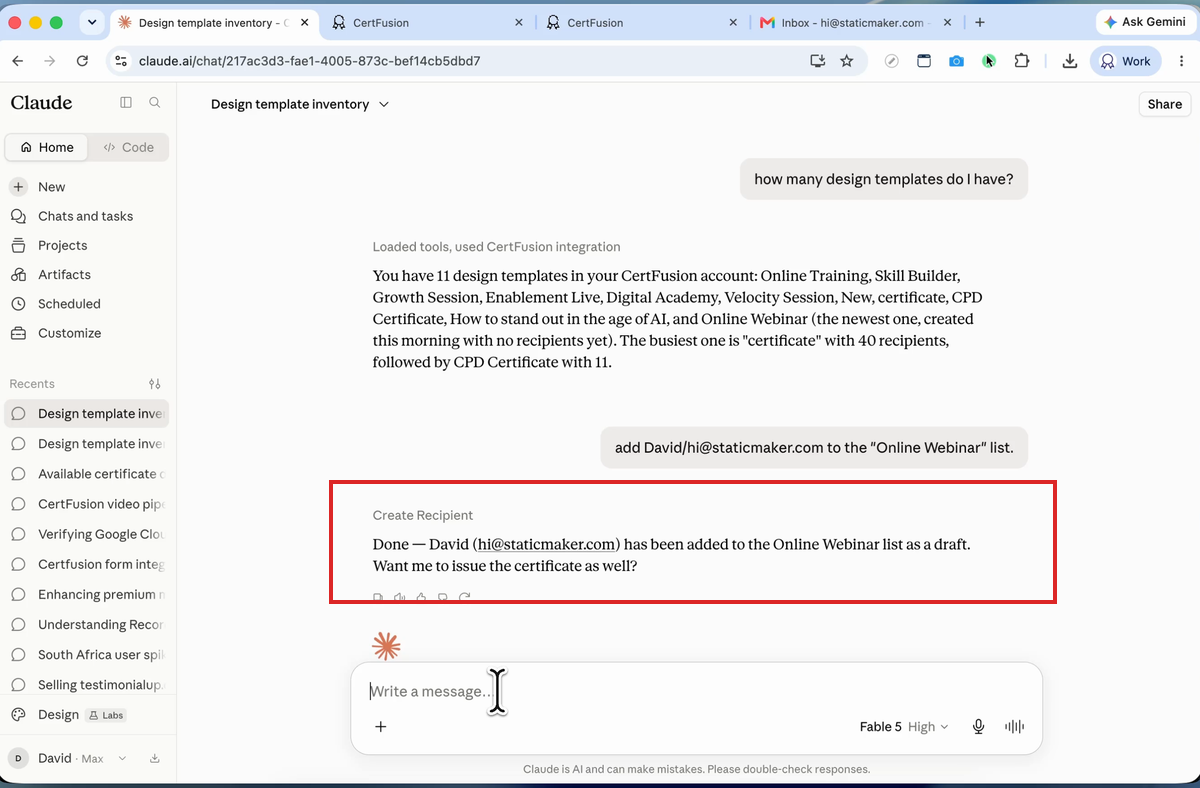1200x788 pixels.
Task: Give thumbs down to the response
Action: (x=443, y=597)
